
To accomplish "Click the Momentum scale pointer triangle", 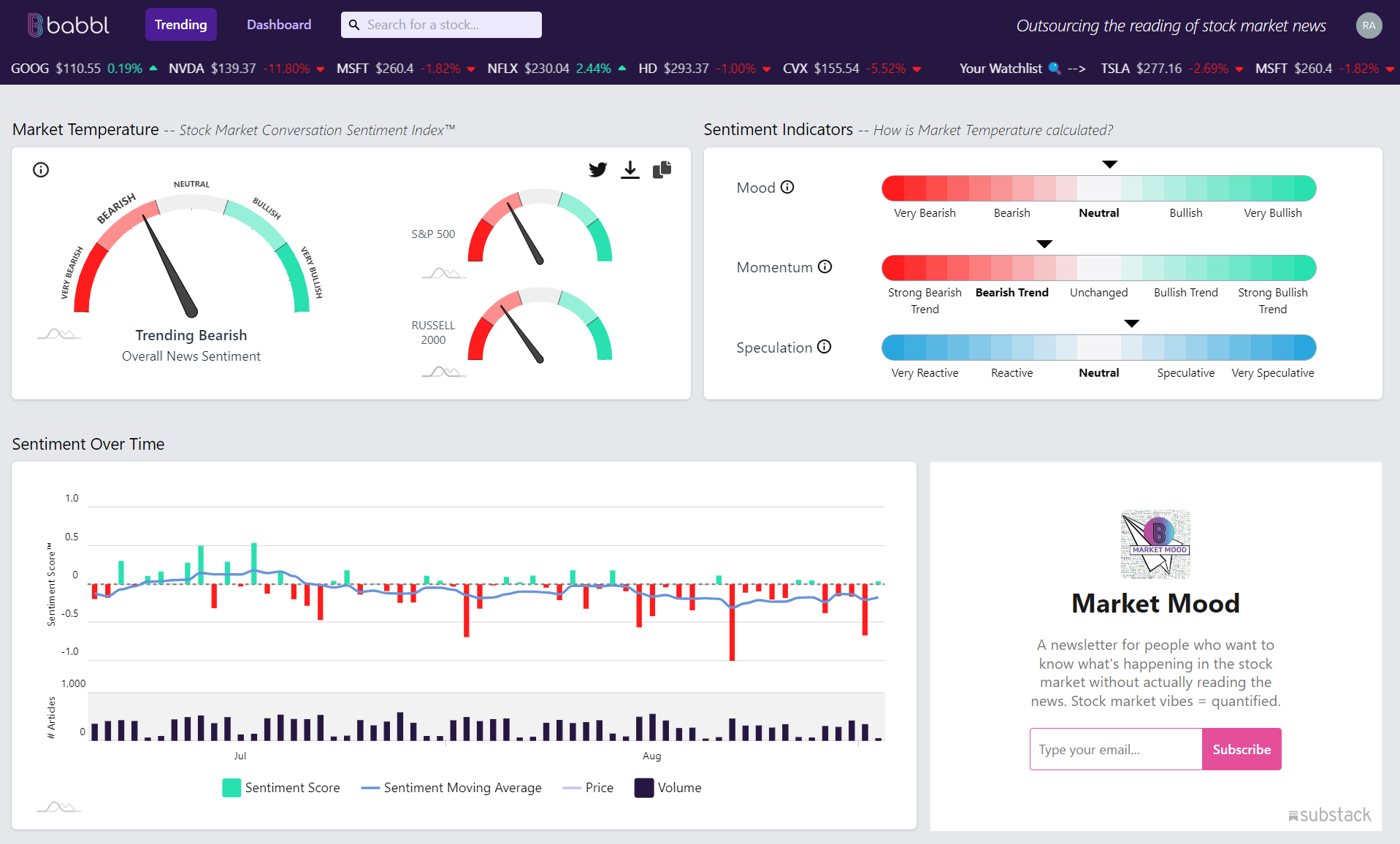I will click(1045, 244).
